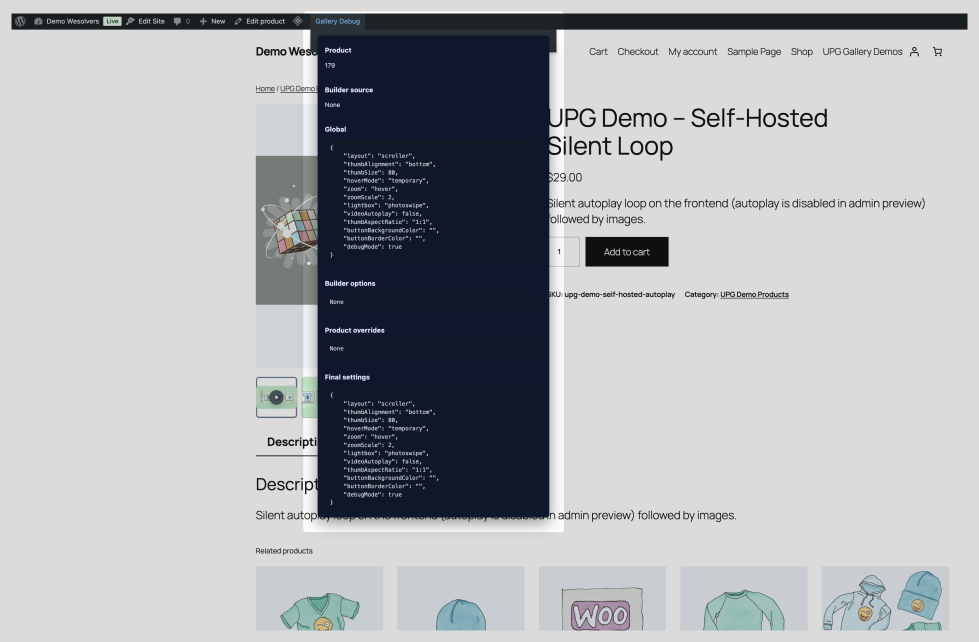Screen dimensions: 979x642
Task: Click the product quantity input field
Action: click(563, 252)
